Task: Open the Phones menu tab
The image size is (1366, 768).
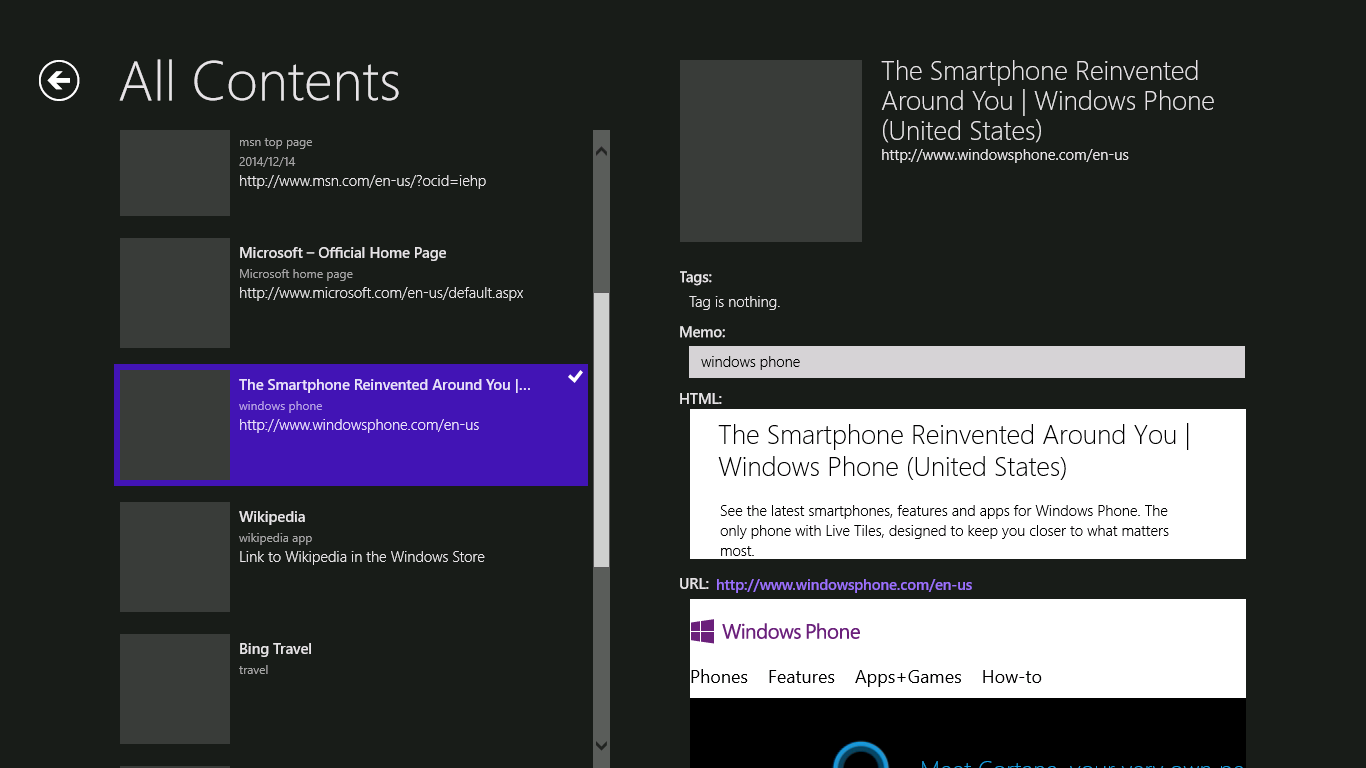Action: tap(719, 677)
